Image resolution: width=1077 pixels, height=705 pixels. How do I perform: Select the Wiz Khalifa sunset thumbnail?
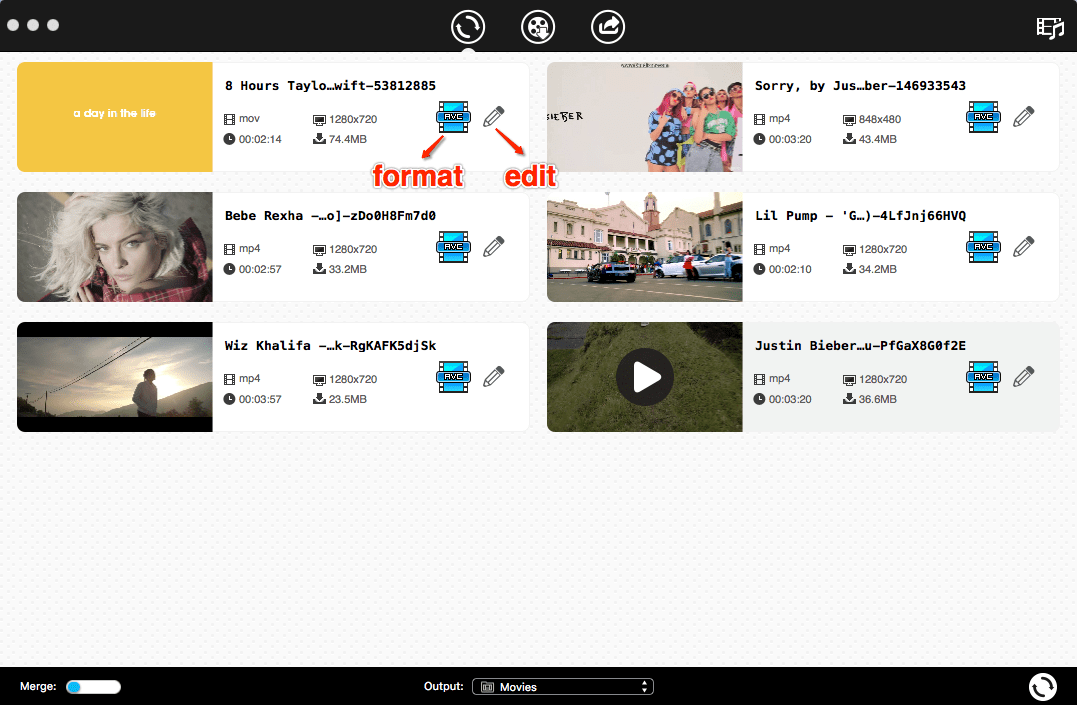coord(115,377)
